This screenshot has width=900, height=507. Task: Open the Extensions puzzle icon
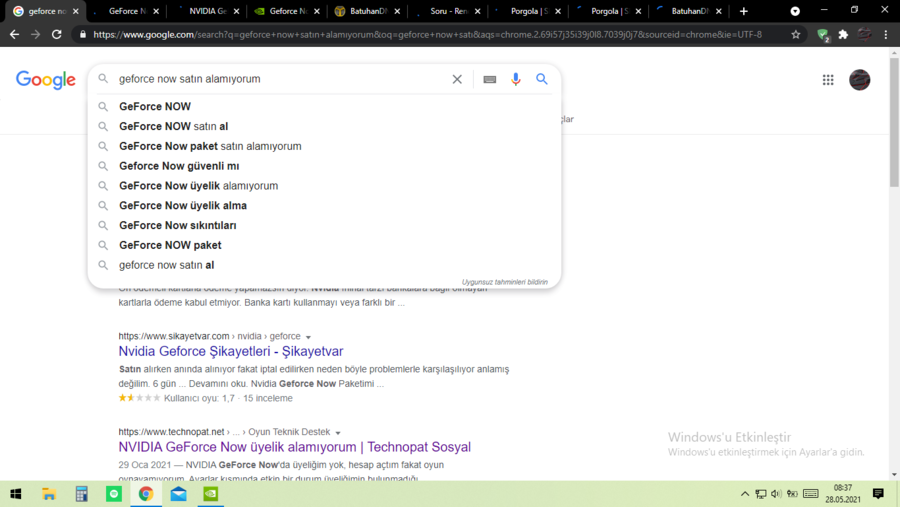click(843, 34)
